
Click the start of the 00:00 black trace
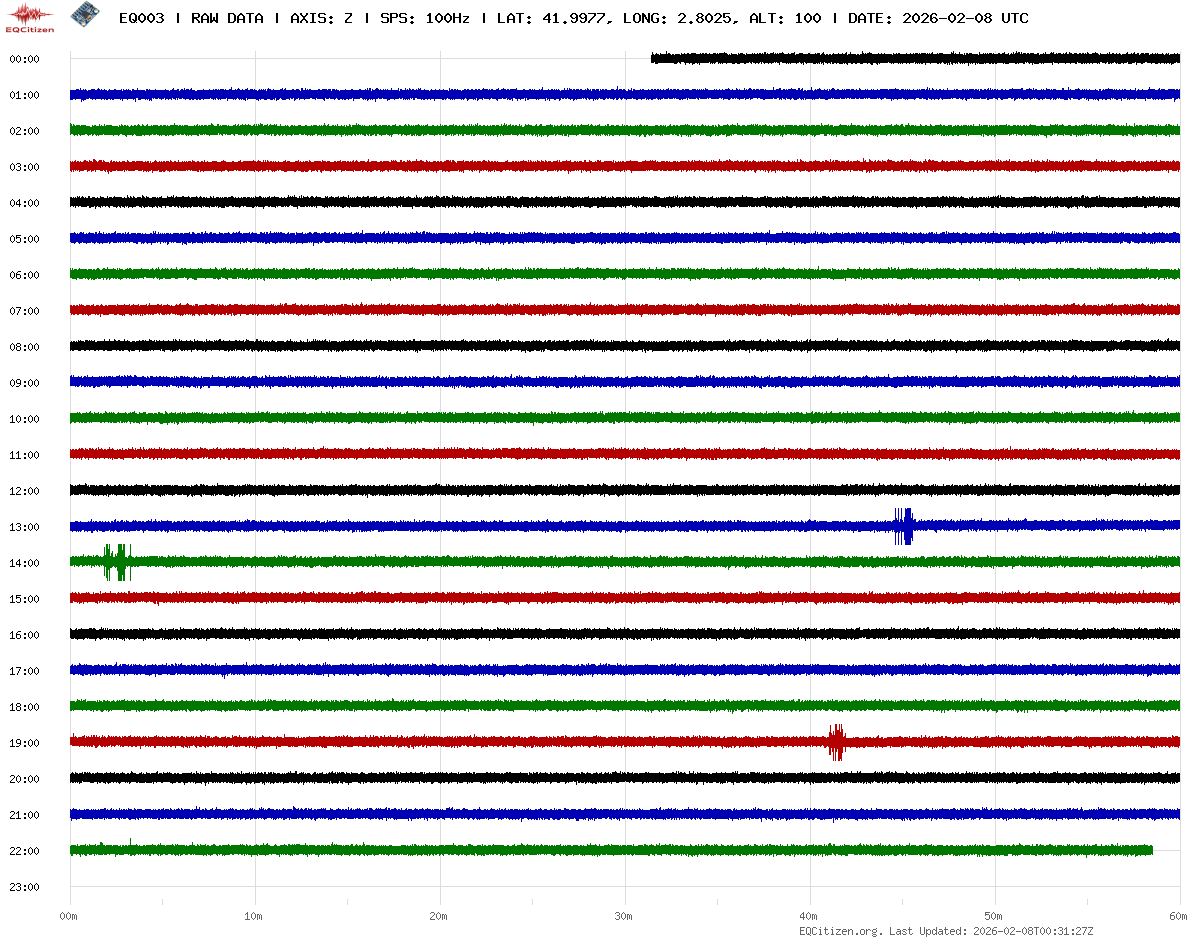654,58
